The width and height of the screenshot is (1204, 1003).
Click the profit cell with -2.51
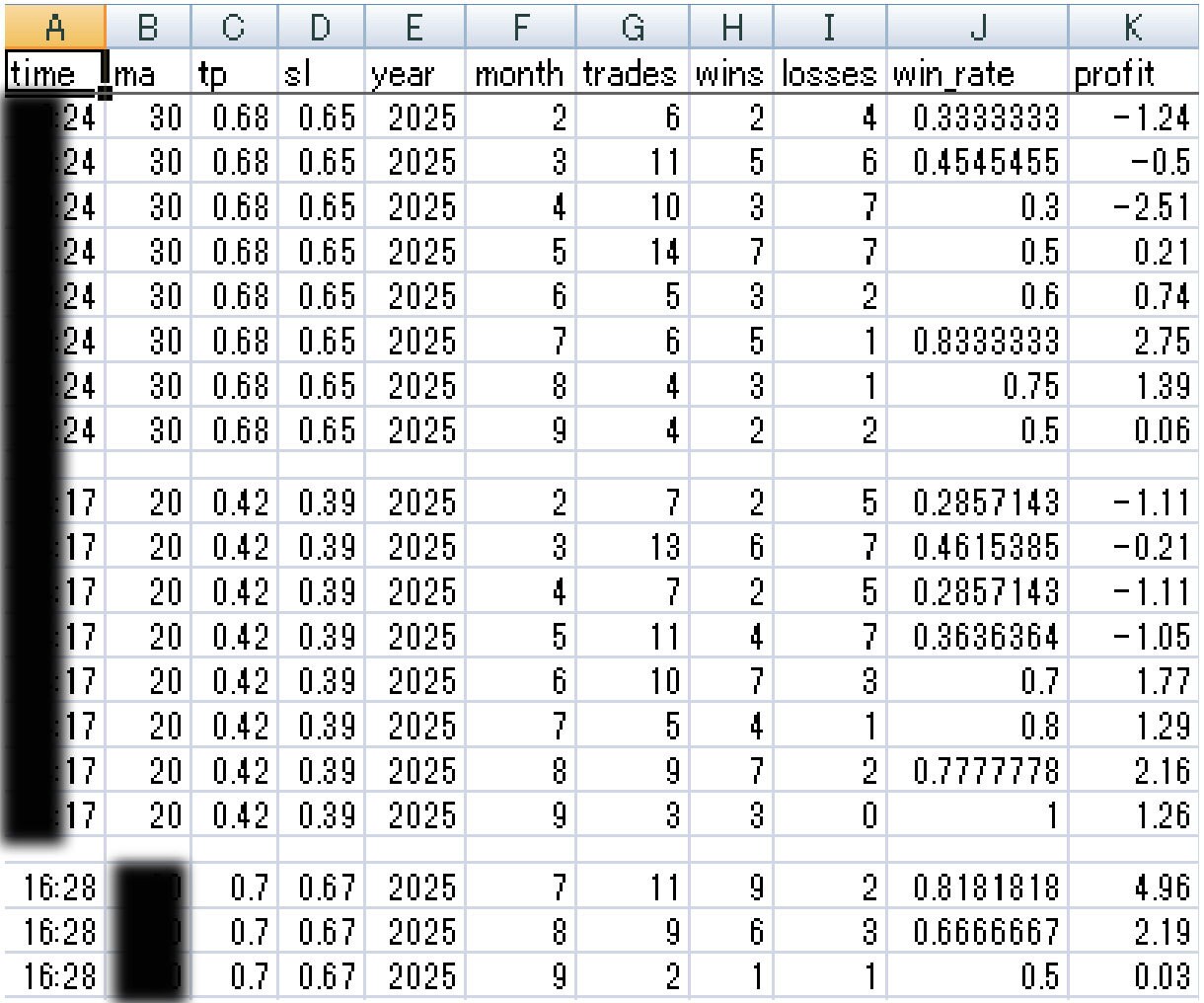(1131, 208)
